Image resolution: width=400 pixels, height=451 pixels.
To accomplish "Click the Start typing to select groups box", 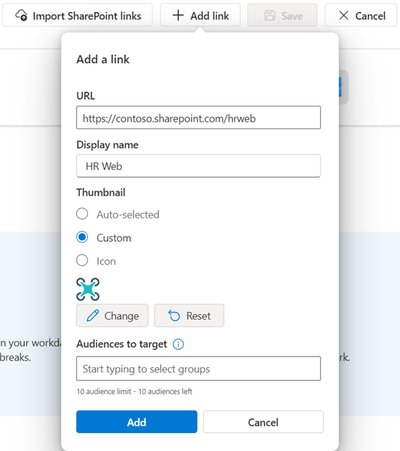I will (x=198, y=369).
